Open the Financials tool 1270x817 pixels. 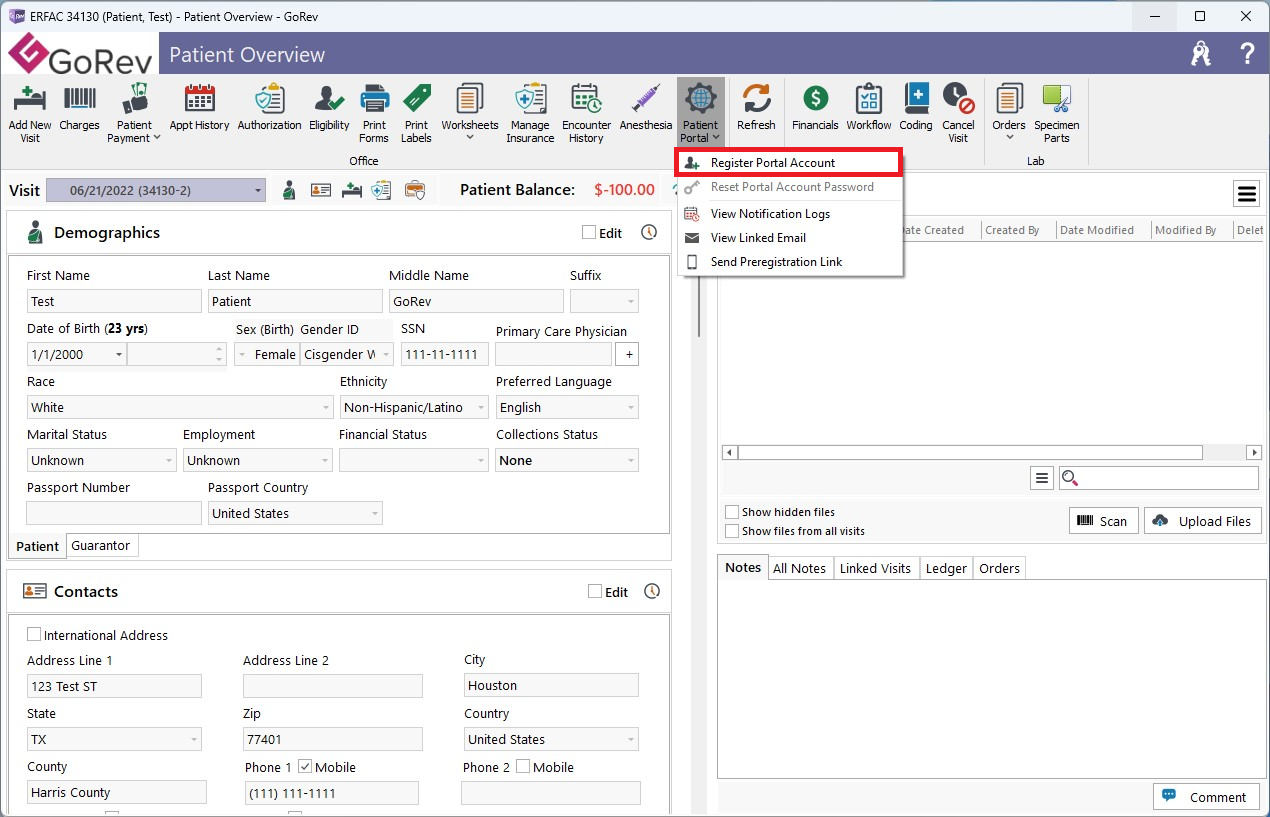pos(815,108)
